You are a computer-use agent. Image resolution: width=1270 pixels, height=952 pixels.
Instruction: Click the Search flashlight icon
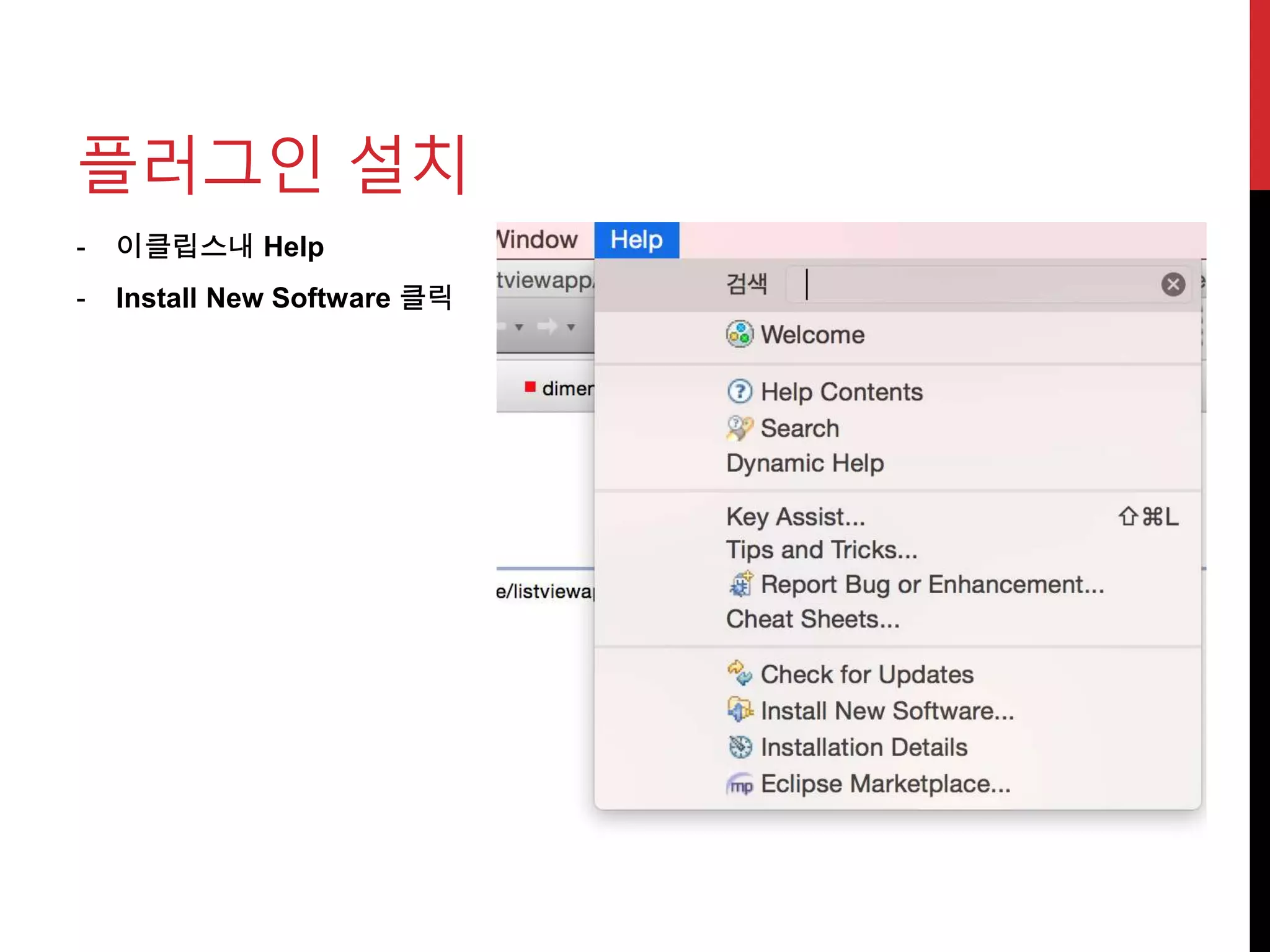[739, 428]
